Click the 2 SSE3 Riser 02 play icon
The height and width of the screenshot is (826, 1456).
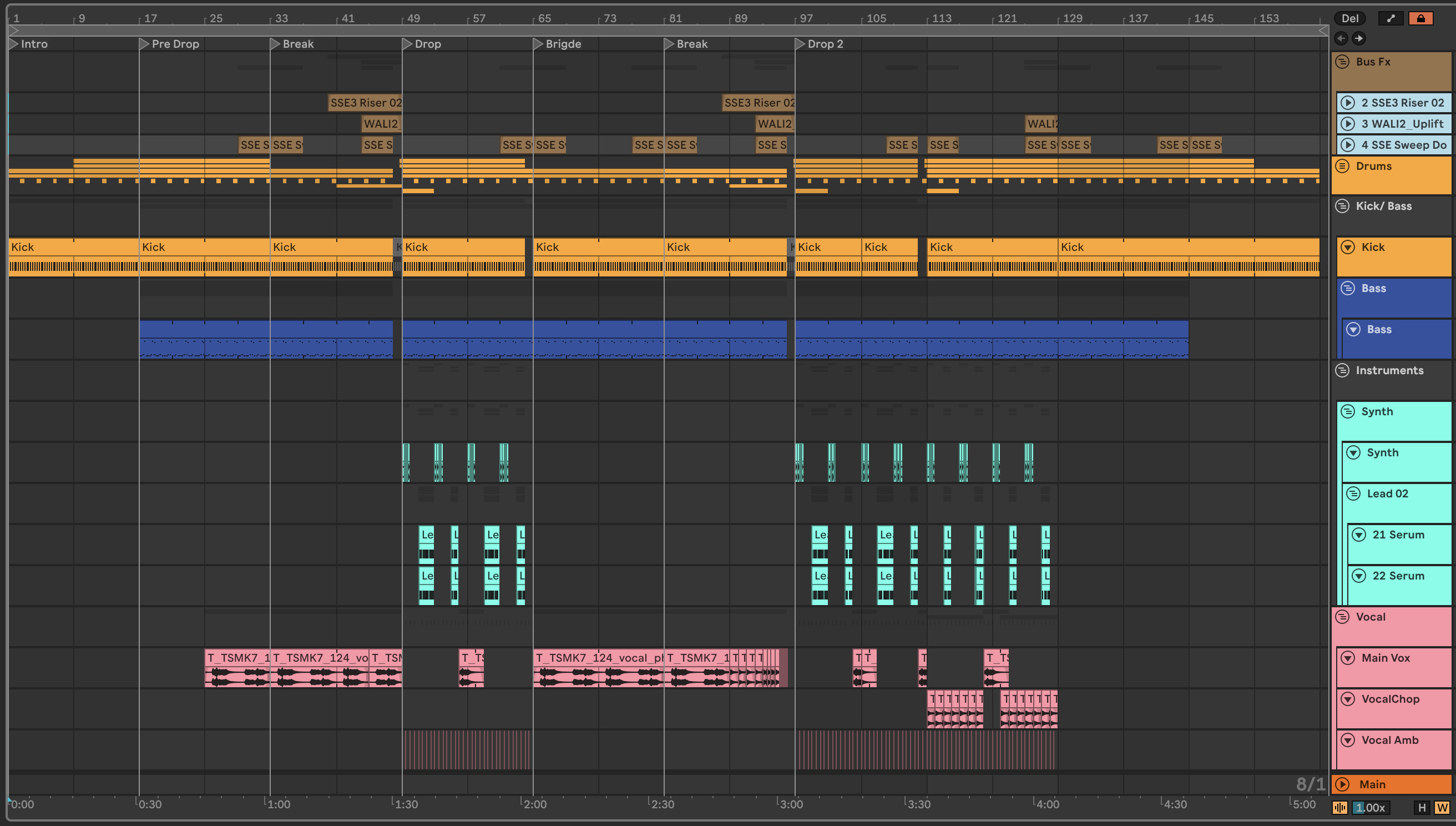click(x=1348, y=103)
